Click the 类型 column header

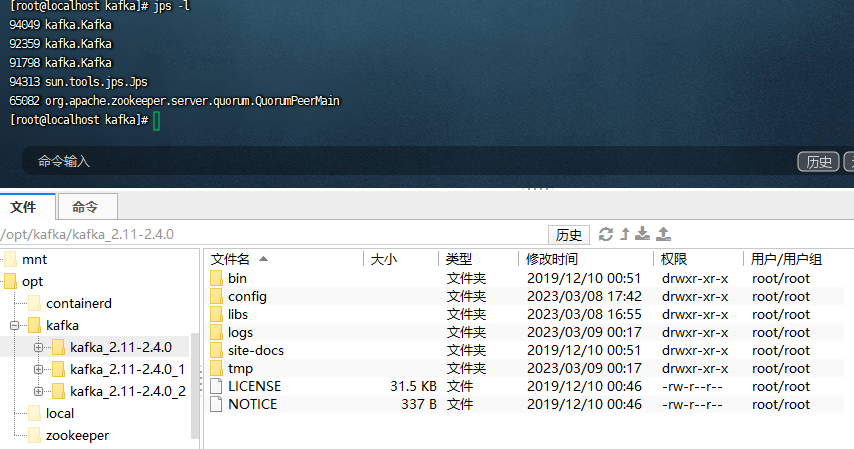(459, 259)
